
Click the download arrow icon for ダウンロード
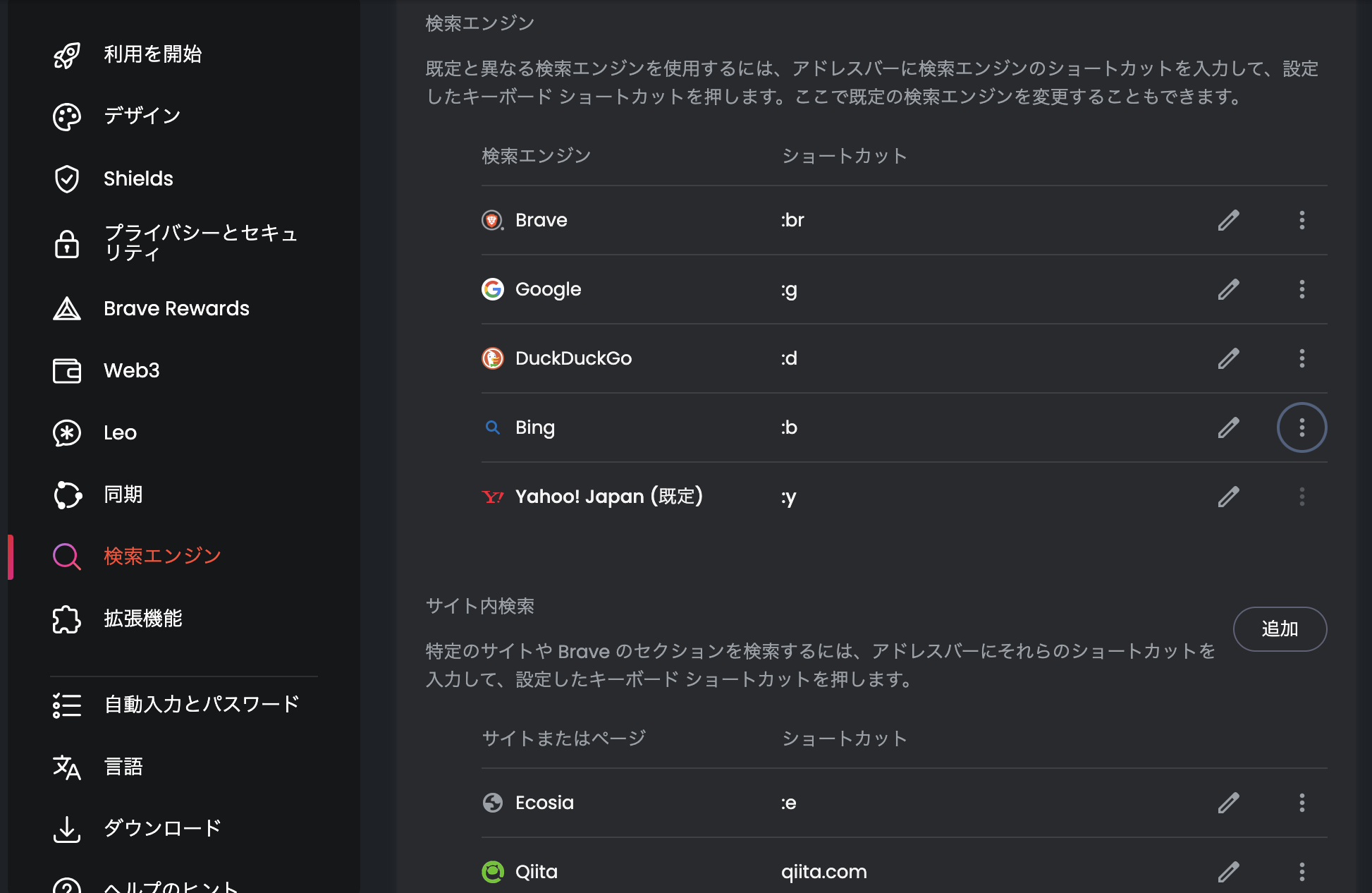coord(67,830)
